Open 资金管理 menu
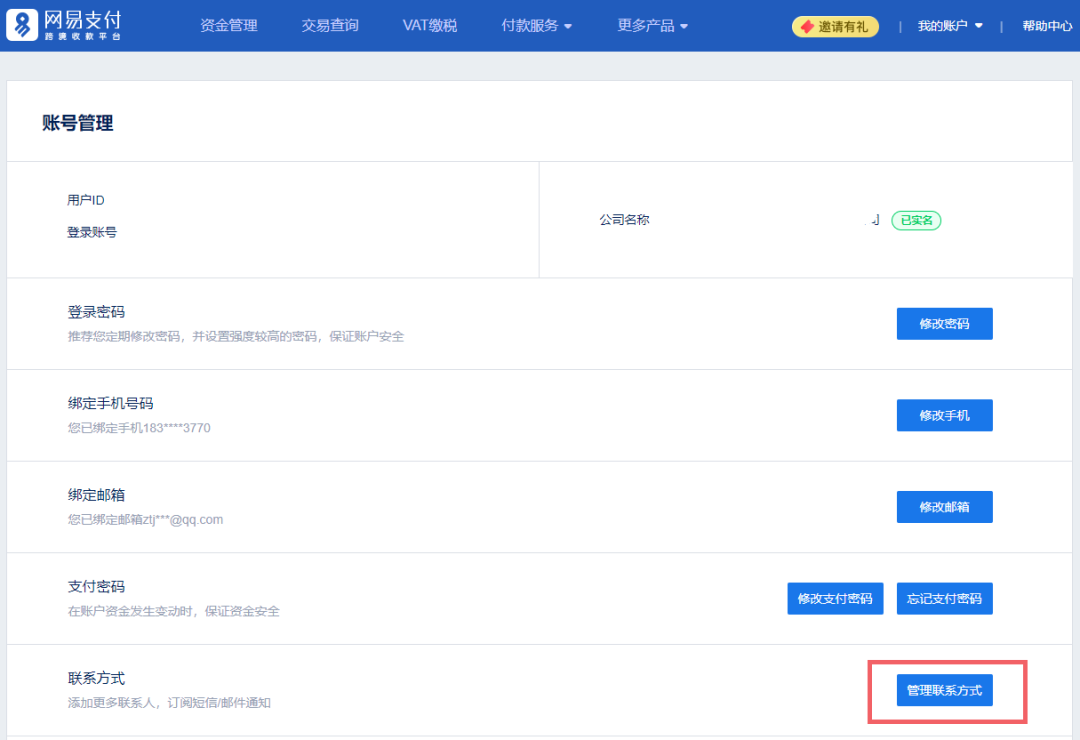The image size is (1080, 740). pos(229,25)
